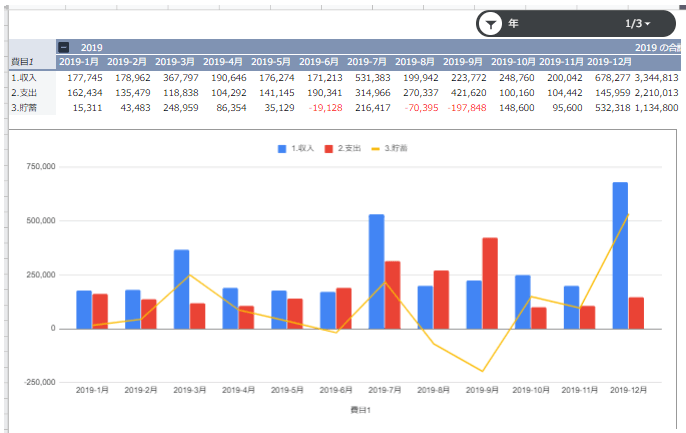The width and height of the screenshot is (686, 433).
Task: Click the blue bar for 2019-7月
Action: 377,271
